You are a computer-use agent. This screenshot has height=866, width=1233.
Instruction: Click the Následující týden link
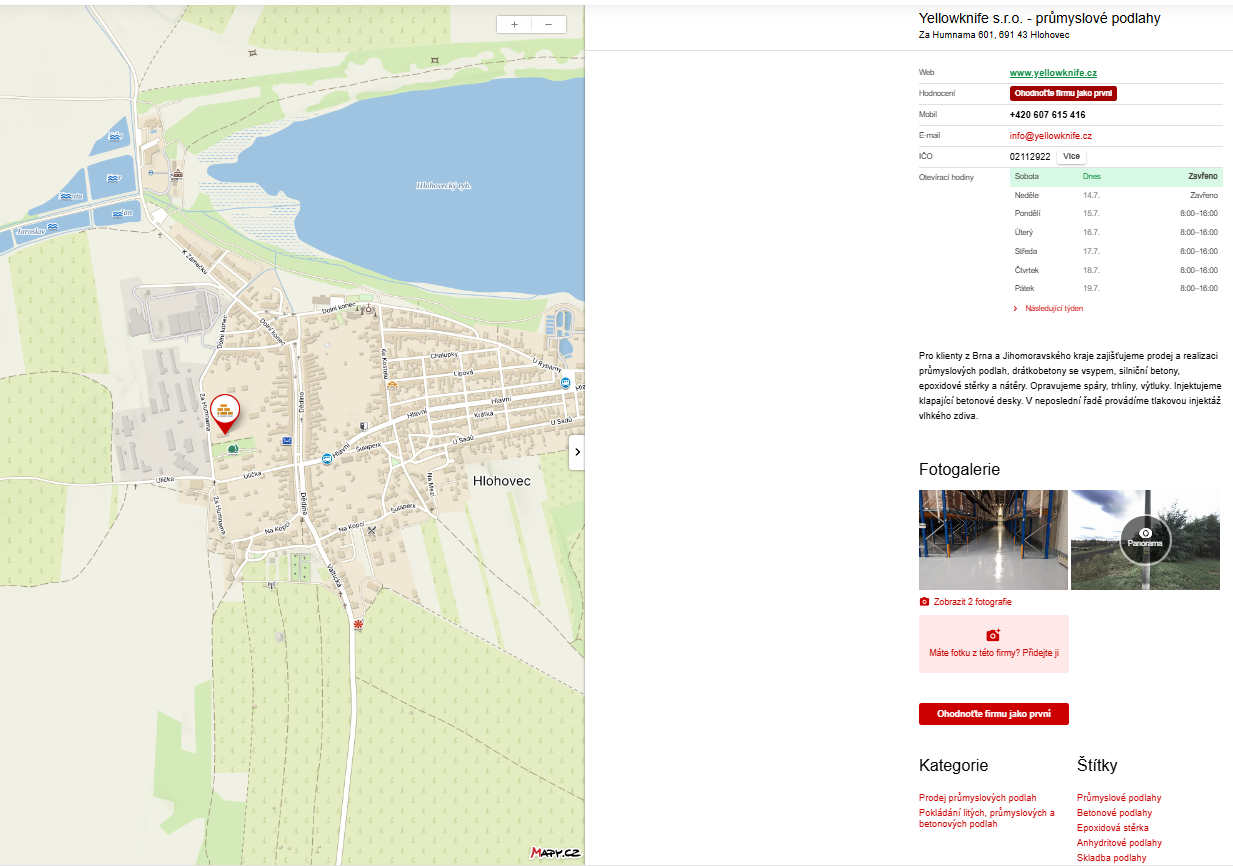[x=1054, y=309]
